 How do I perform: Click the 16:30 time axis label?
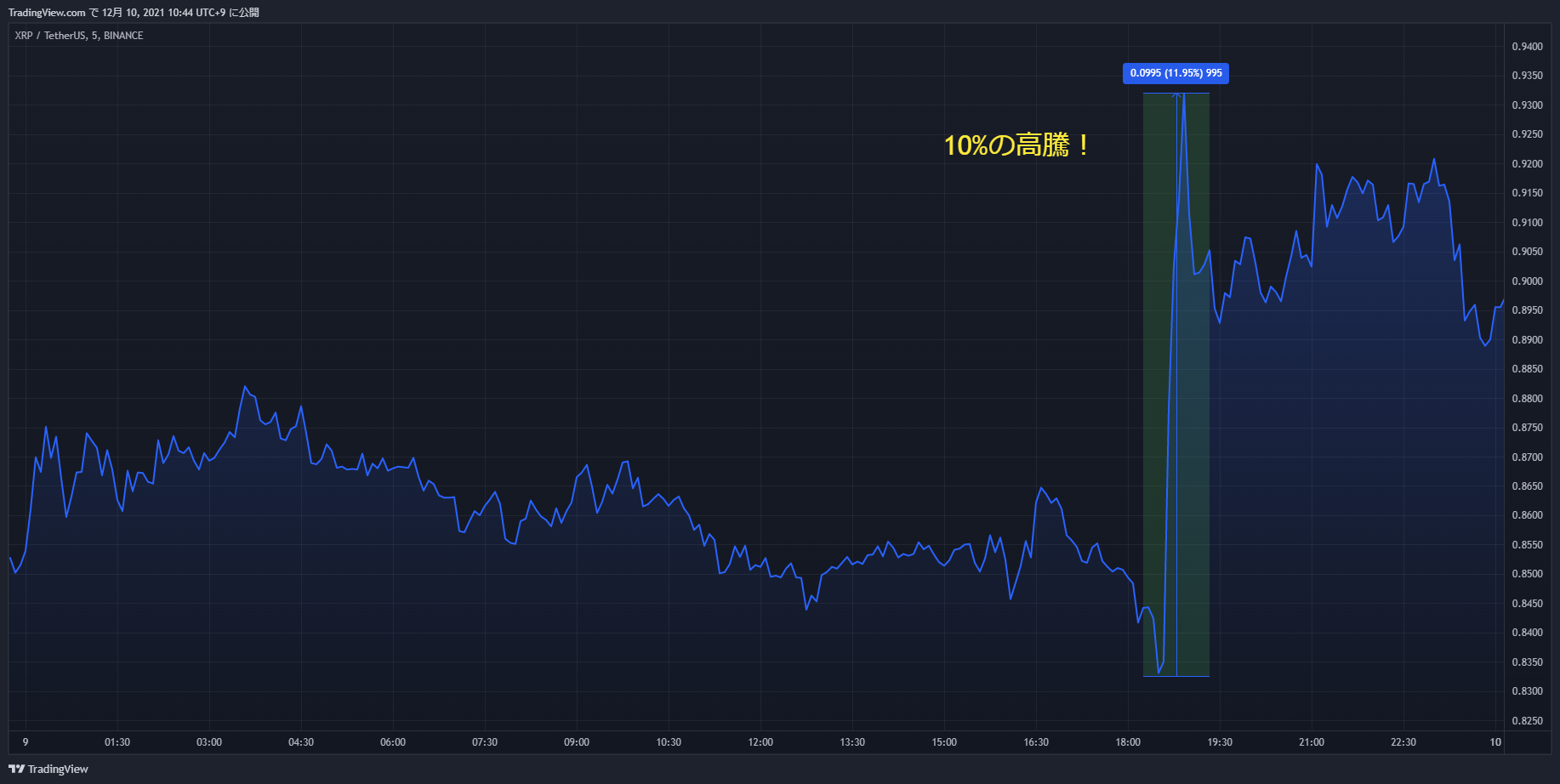coord(1036,742)
